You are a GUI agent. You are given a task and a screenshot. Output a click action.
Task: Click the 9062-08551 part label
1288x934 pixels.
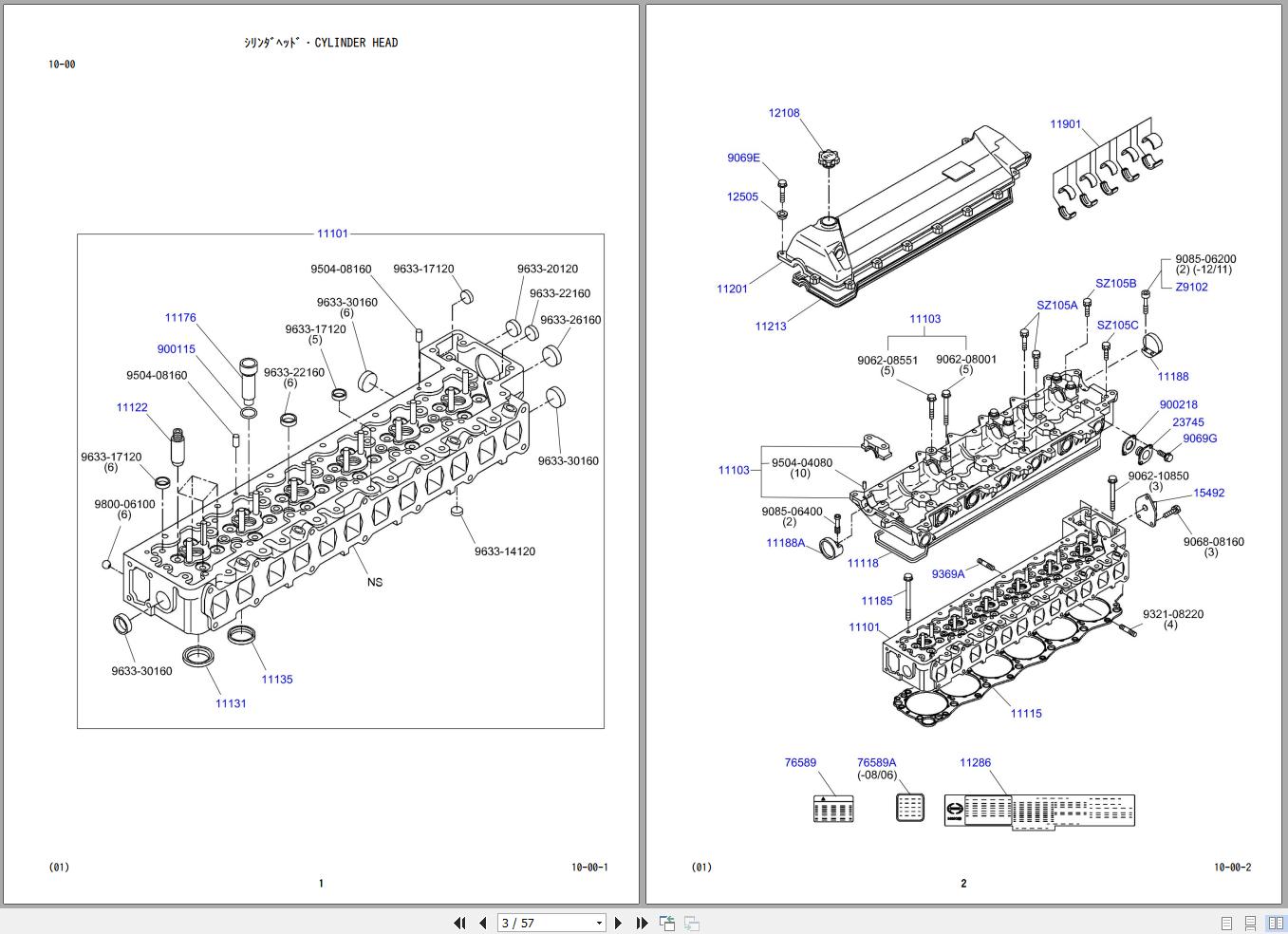coord(887,361)
